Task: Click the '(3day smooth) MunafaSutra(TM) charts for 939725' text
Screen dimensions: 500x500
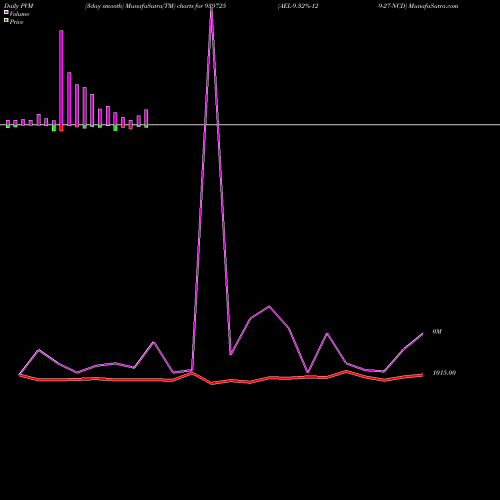Action: tap(155, 6)
